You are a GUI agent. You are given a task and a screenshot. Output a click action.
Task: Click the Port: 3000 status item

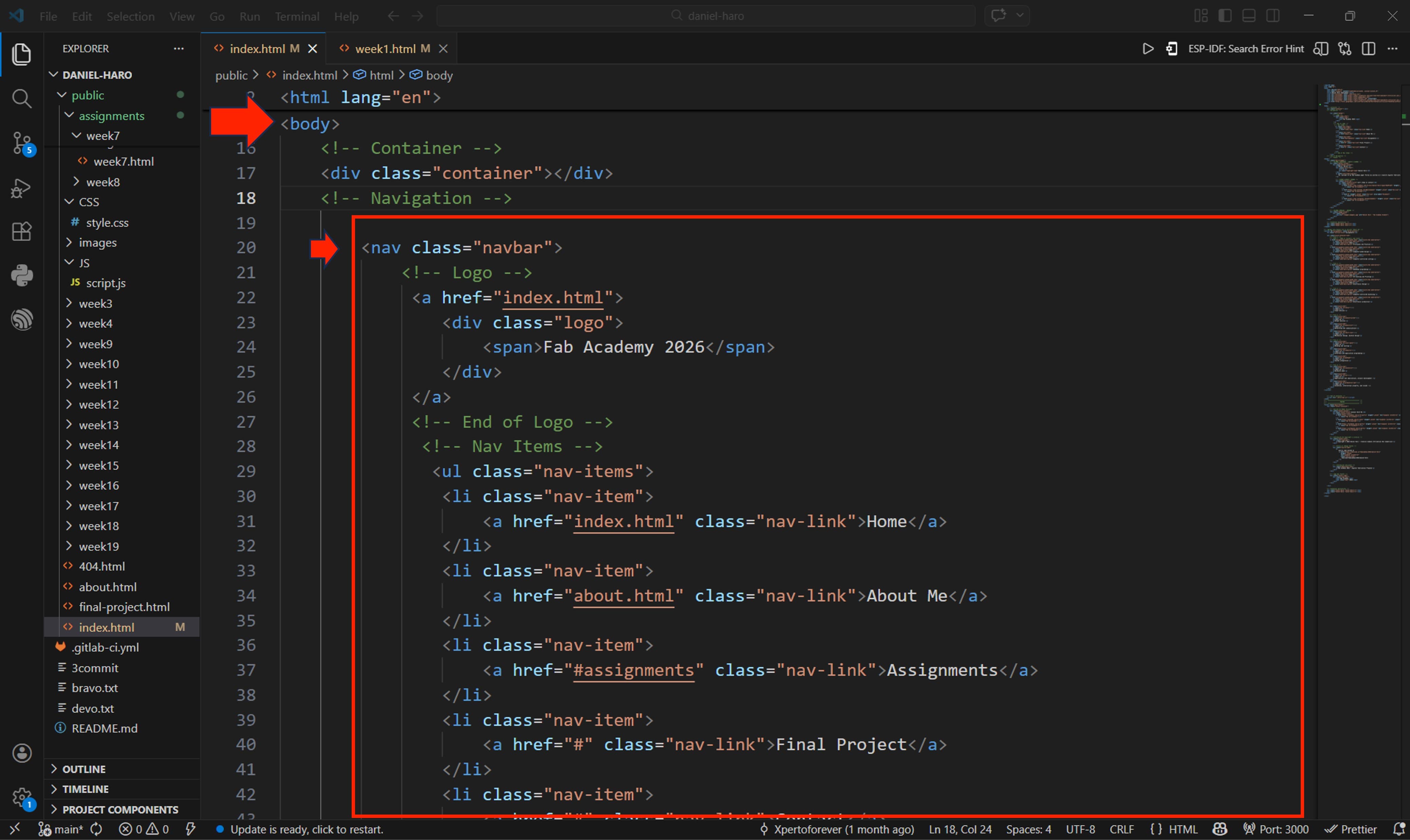tap(1277, 829)
